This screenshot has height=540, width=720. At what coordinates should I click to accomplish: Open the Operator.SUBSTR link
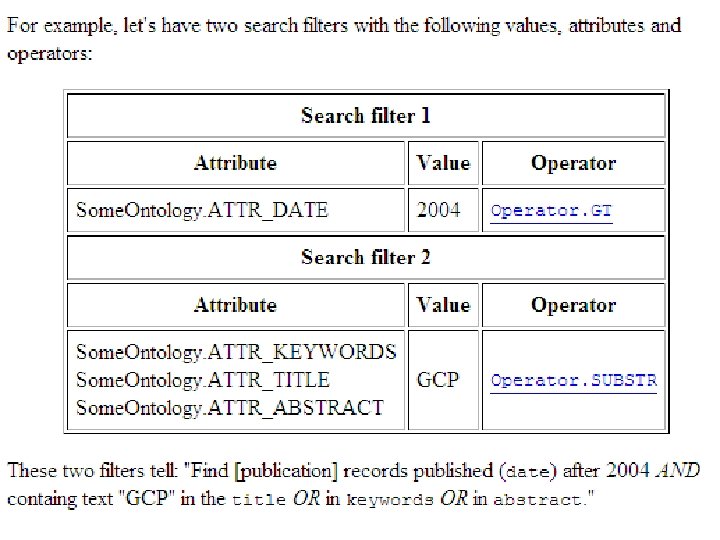(x=573, y=381)
